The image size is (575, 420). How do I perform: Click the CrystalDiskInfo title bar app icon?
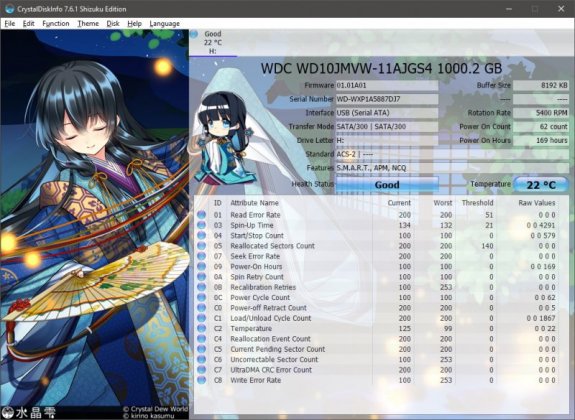[10, 9]
